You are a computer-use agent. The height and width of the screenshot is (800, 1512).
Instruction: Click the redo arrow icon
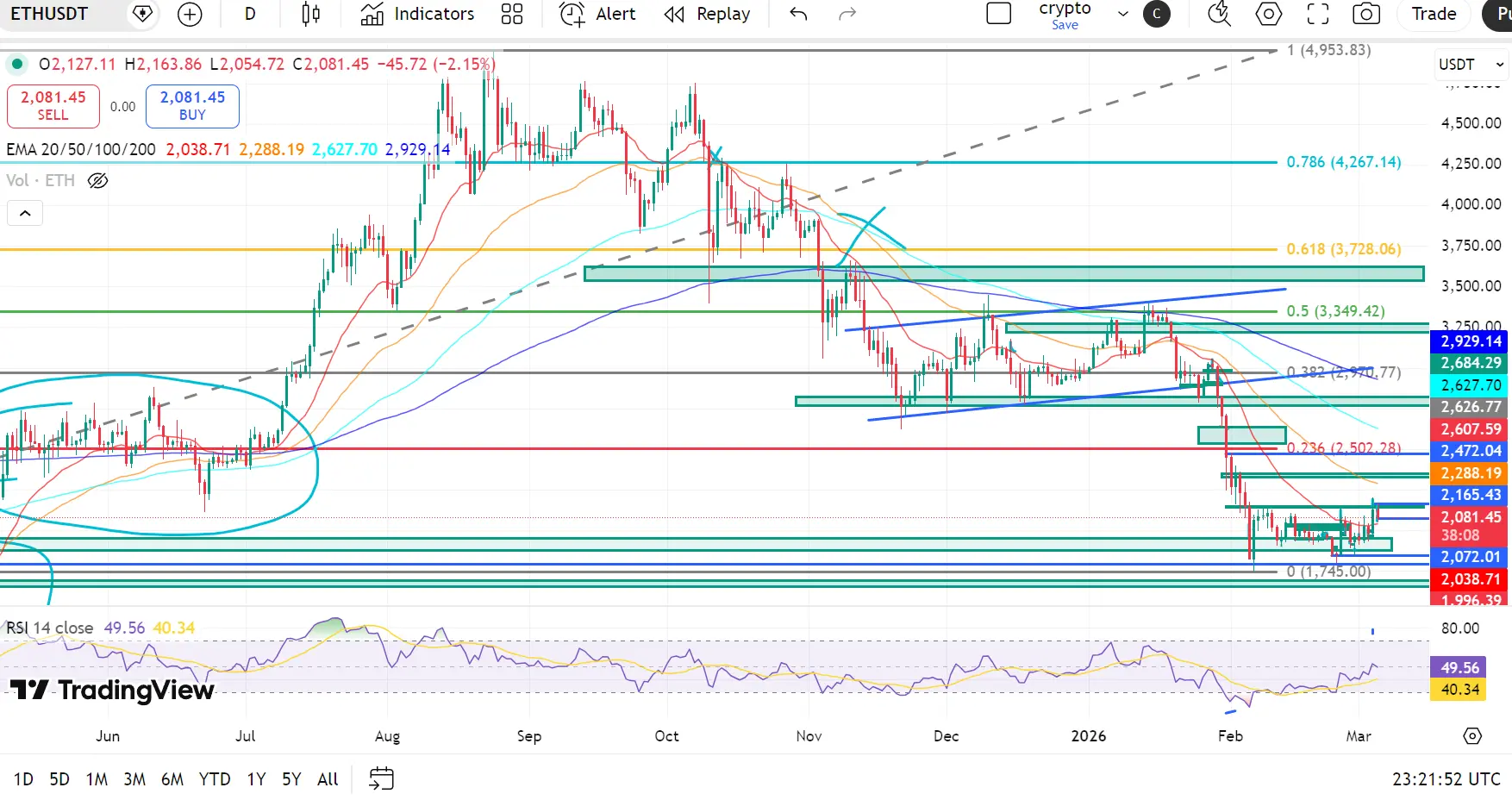point(847,14)
